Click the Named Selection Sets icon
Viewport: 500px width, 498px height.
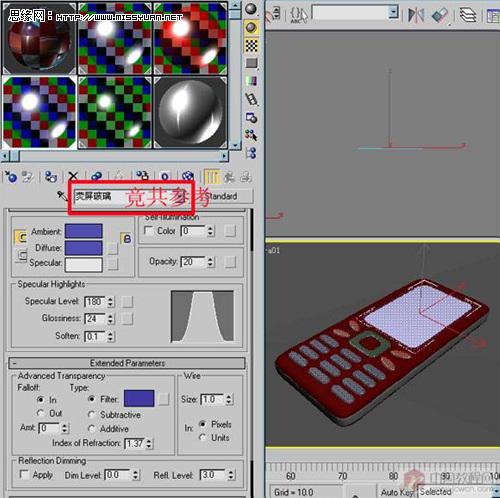(297, 15)
